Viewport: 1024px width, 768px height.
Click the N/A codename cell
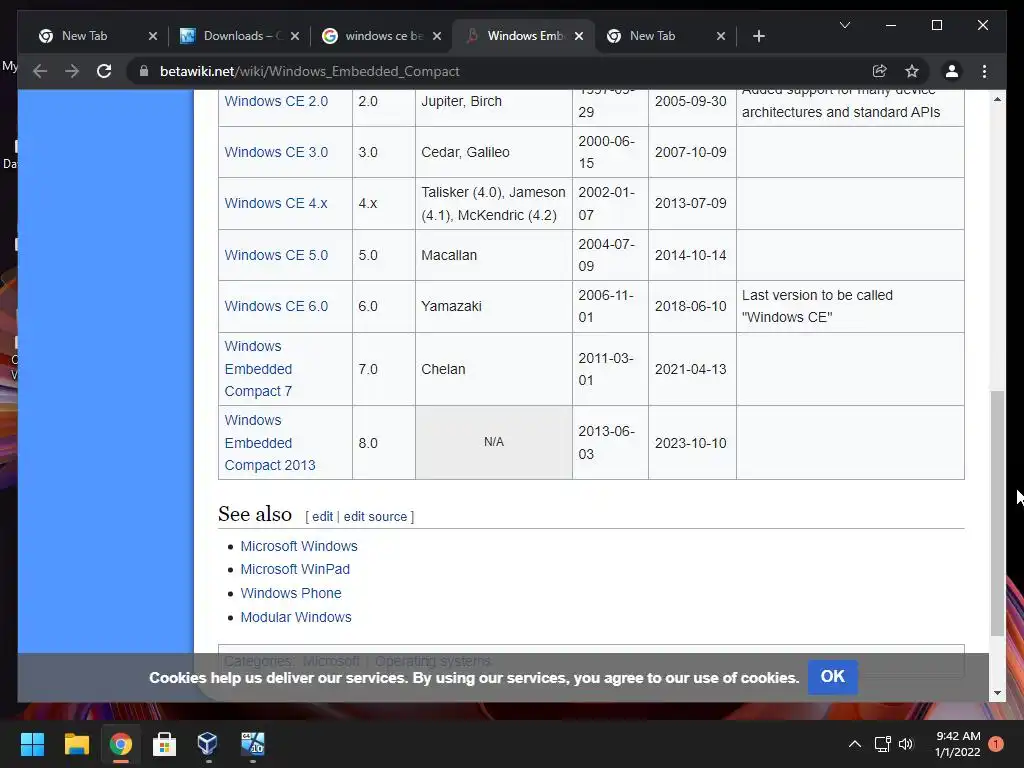494,443
